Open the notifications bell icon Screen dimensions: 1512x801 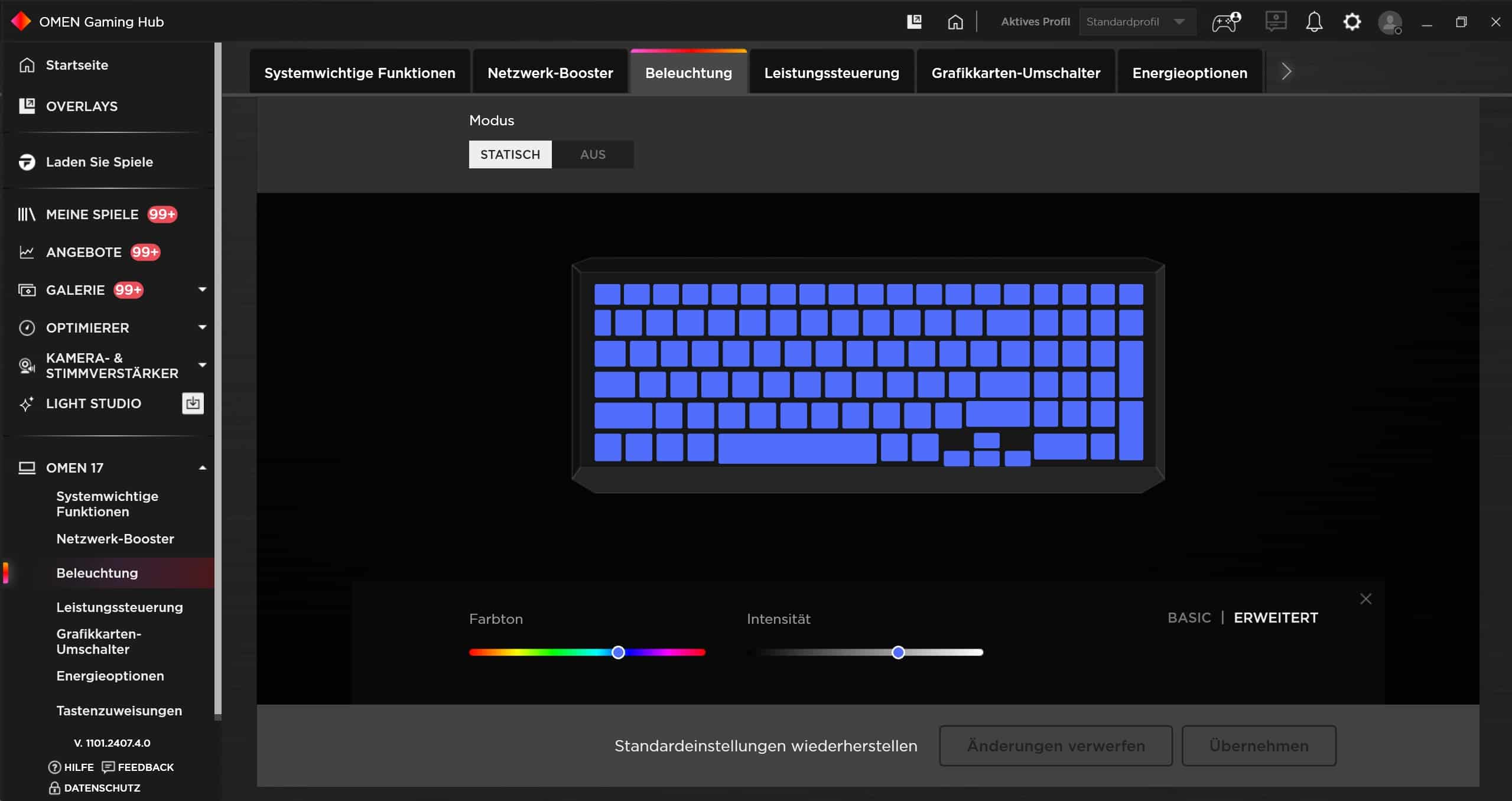click(x=1313, y=22)
